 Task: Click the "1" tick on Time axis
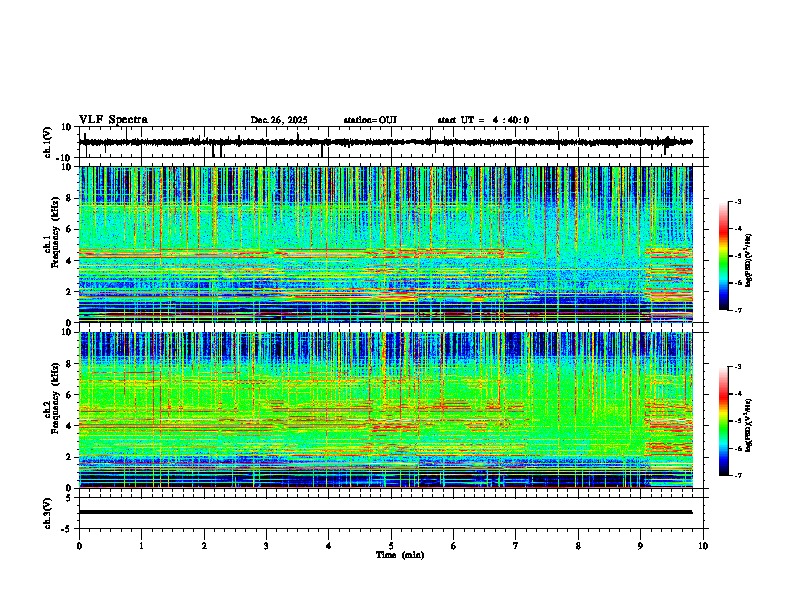pos(141,546)
